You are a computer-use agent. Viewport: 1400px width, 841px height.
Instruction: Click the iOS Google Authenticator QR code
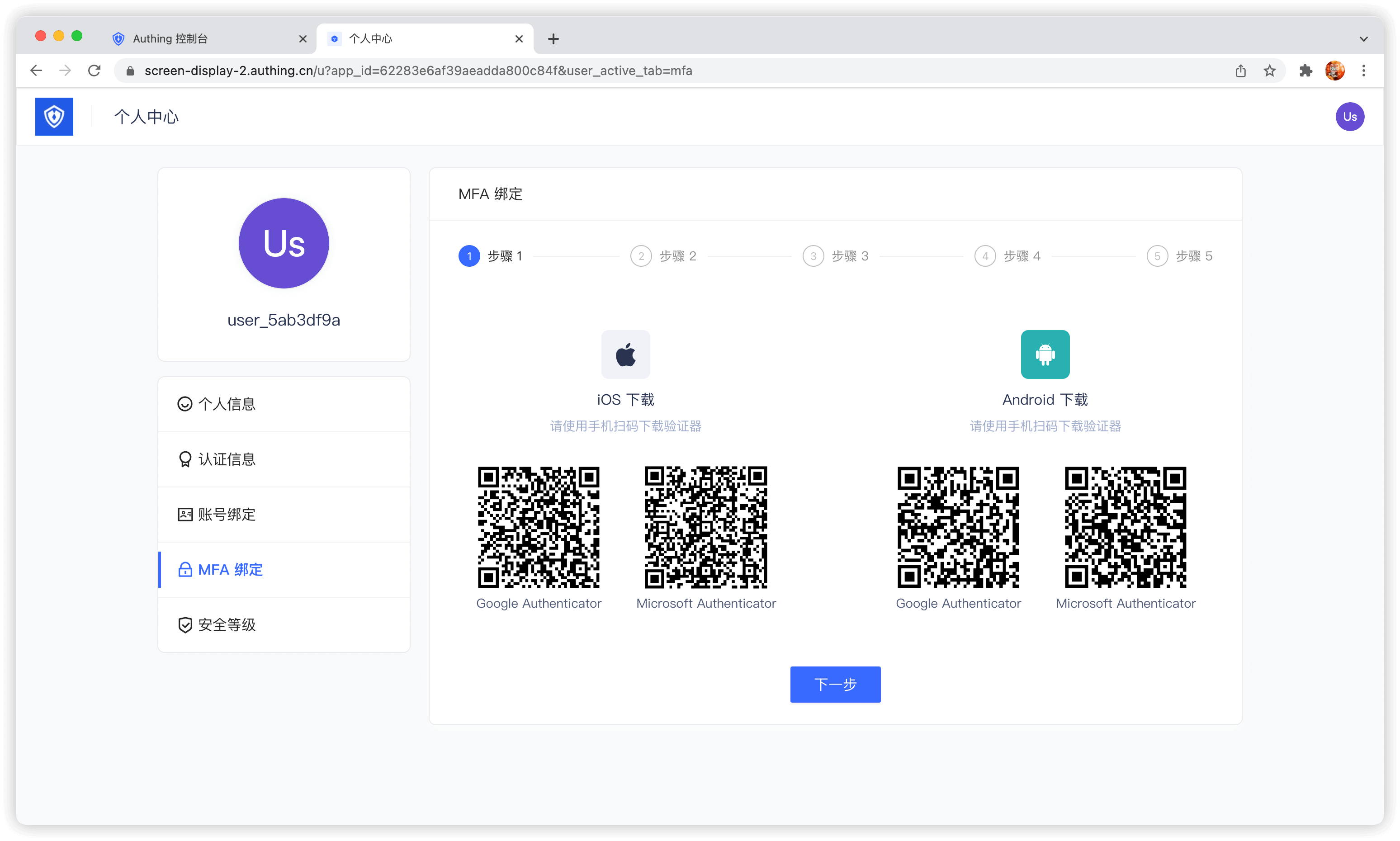[539, 527]
